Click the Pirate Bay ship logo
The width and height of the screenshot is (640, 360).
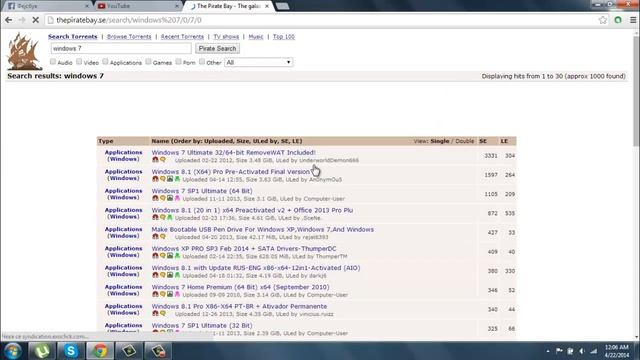[24, 52]
